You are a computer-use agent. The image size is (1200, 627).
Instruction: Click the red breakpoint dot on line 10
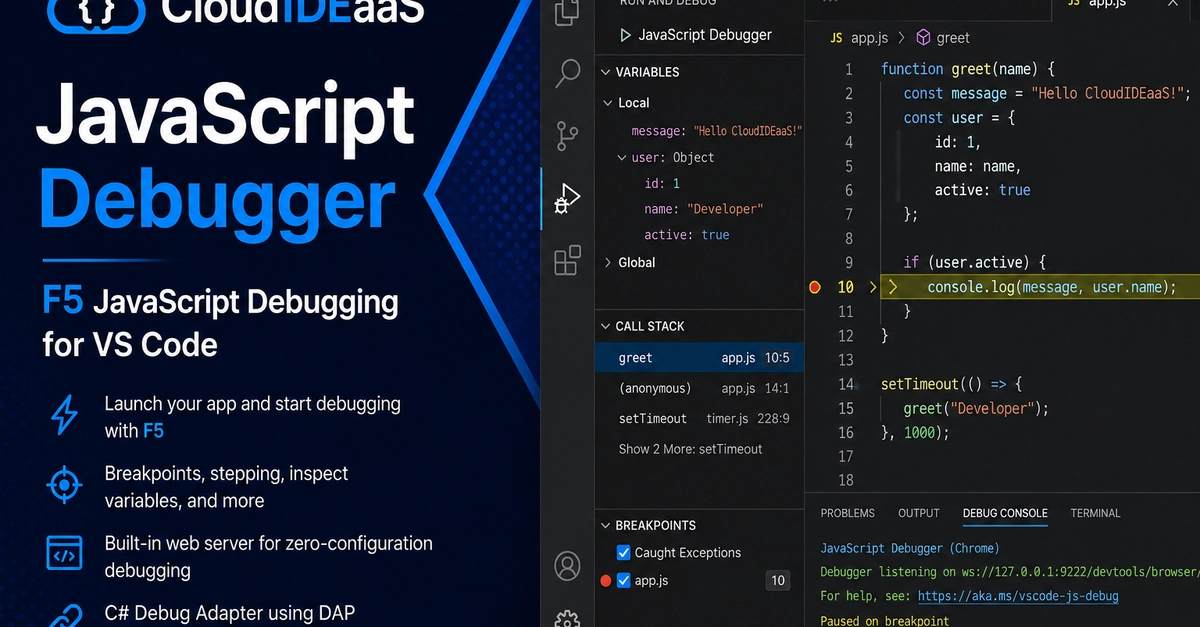coord(814,287)
